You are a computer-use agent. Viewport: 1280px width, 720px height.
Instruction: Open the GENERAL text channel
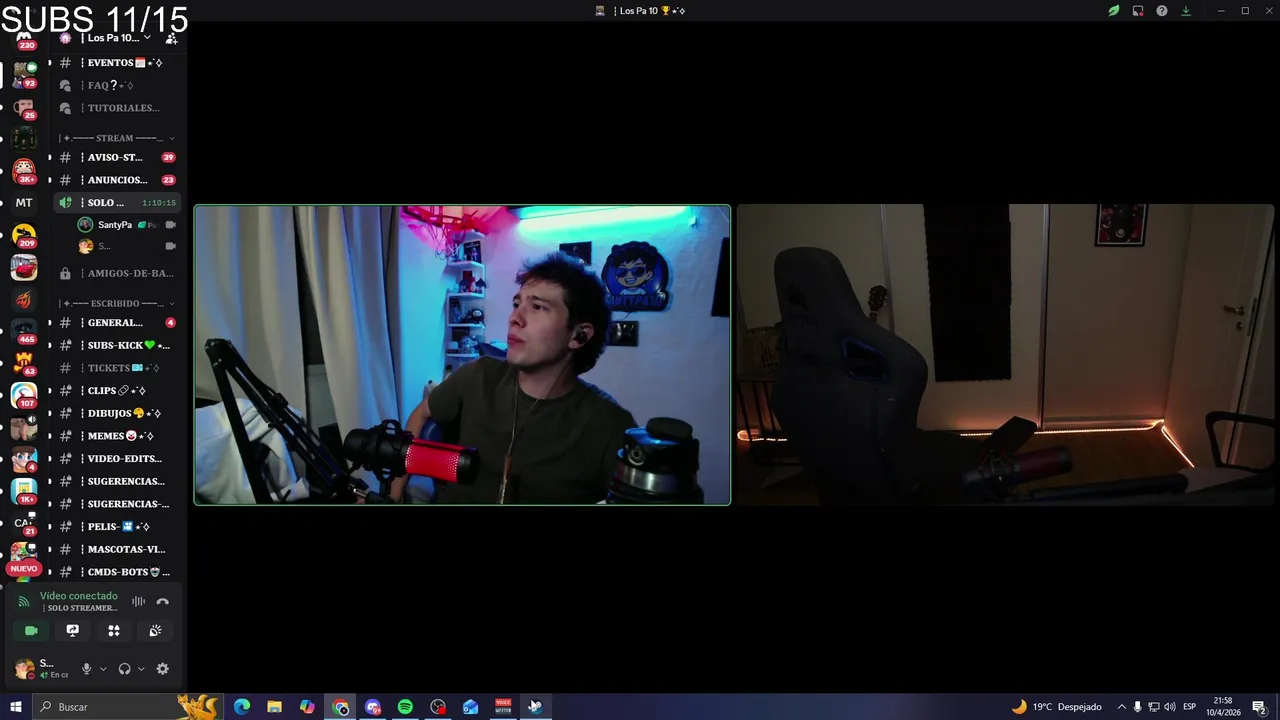pyautogui.click(x=117, y=323)
